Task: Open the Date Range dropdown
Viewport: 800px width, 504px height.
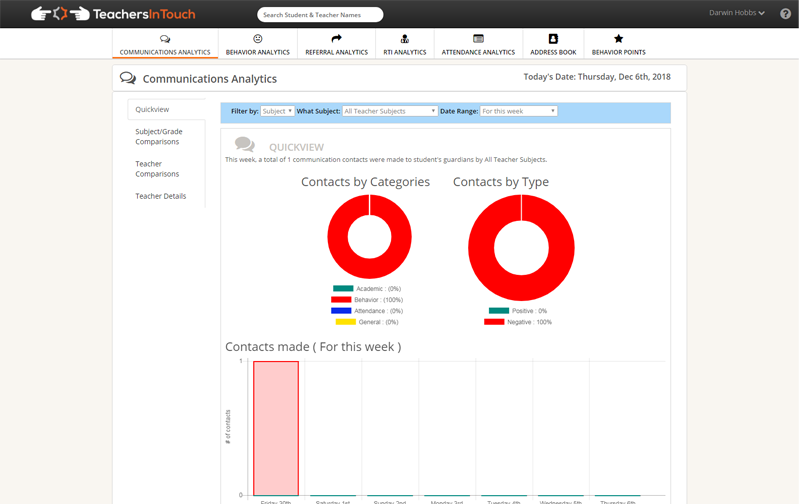Action: pos(518,111)
